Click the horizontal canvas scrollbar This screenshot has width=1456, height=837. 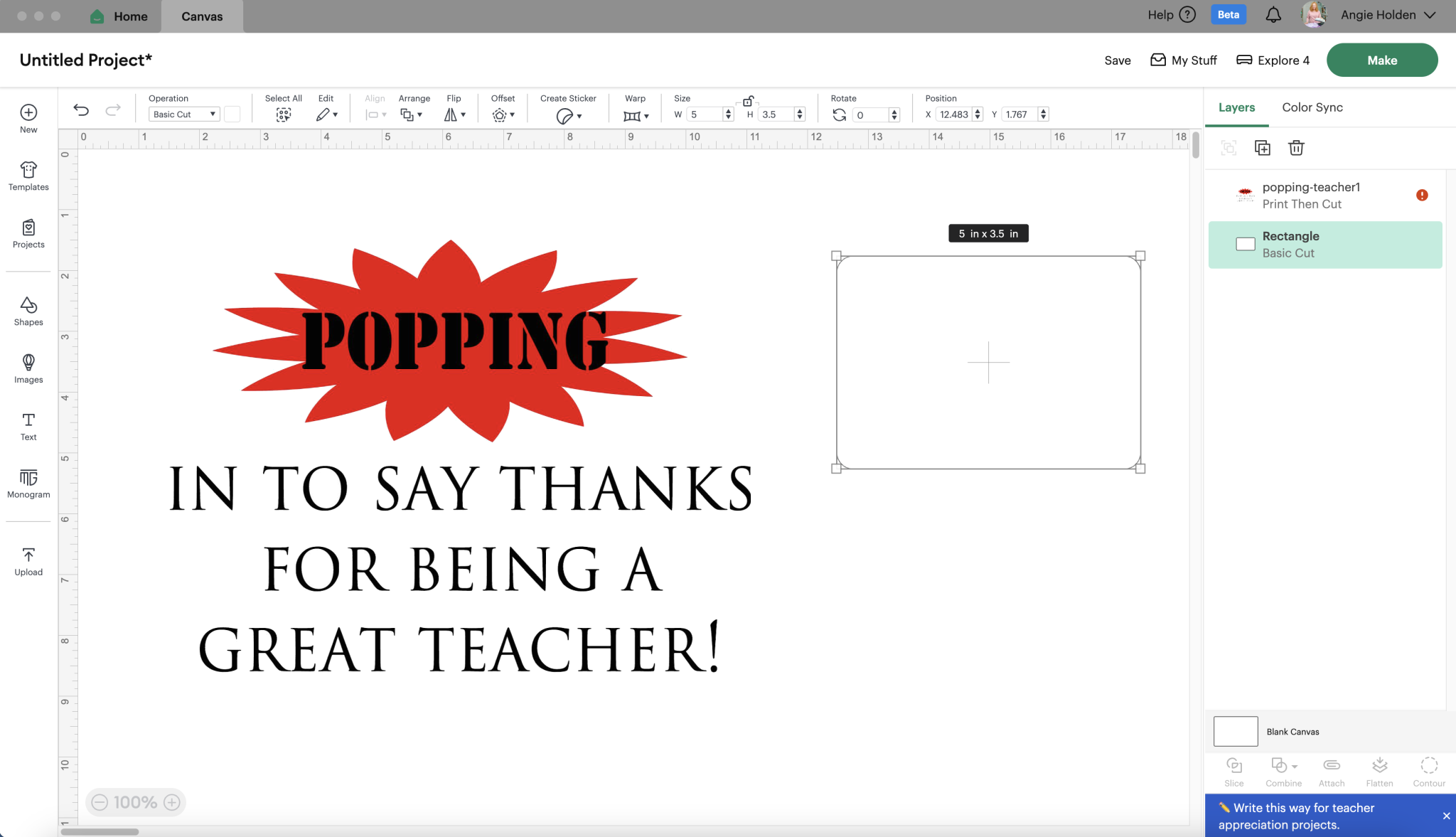click(x=100, y=831)
